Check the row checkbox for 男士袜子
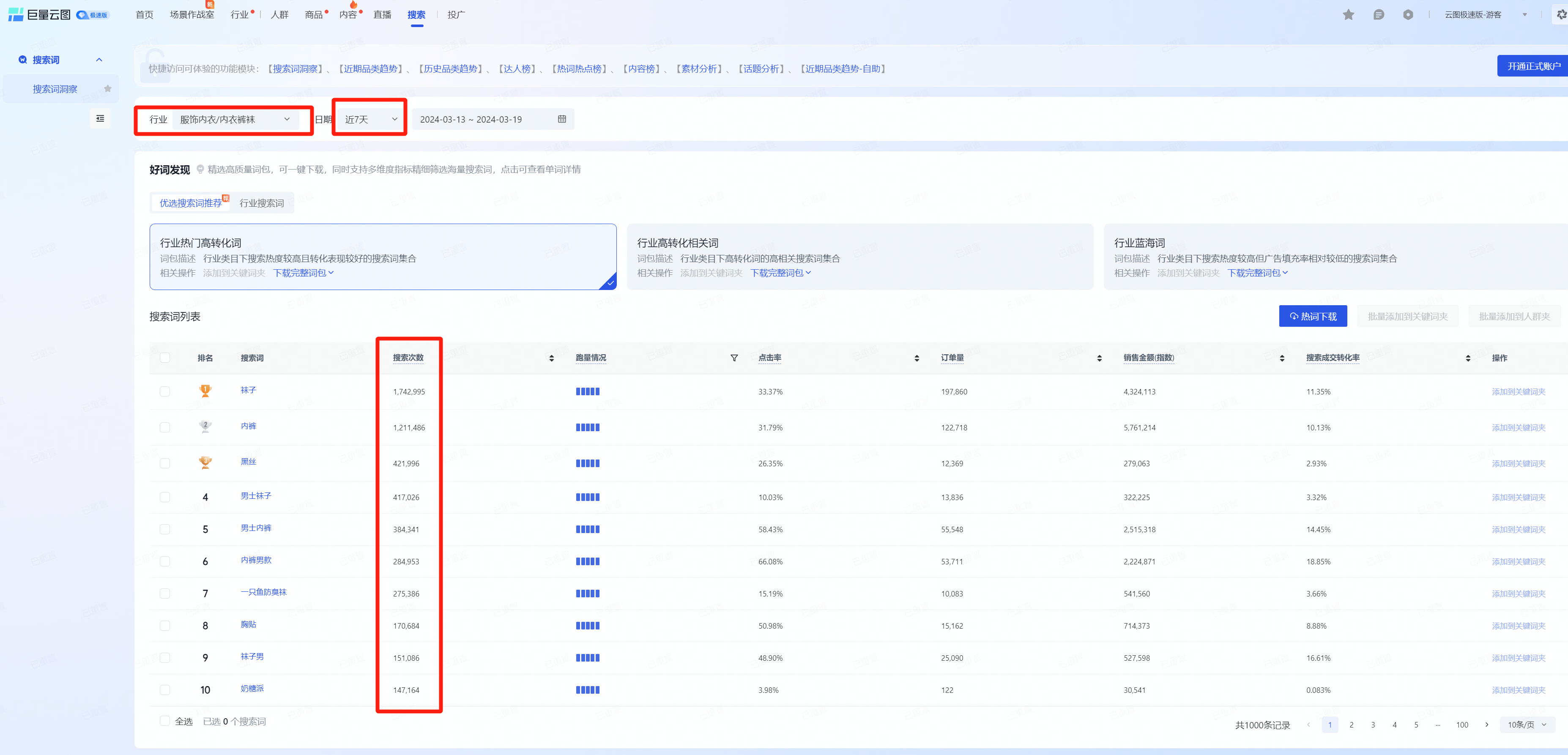Image resolution: width=1568 pixels, height=755 pixels. coord(164,497)
